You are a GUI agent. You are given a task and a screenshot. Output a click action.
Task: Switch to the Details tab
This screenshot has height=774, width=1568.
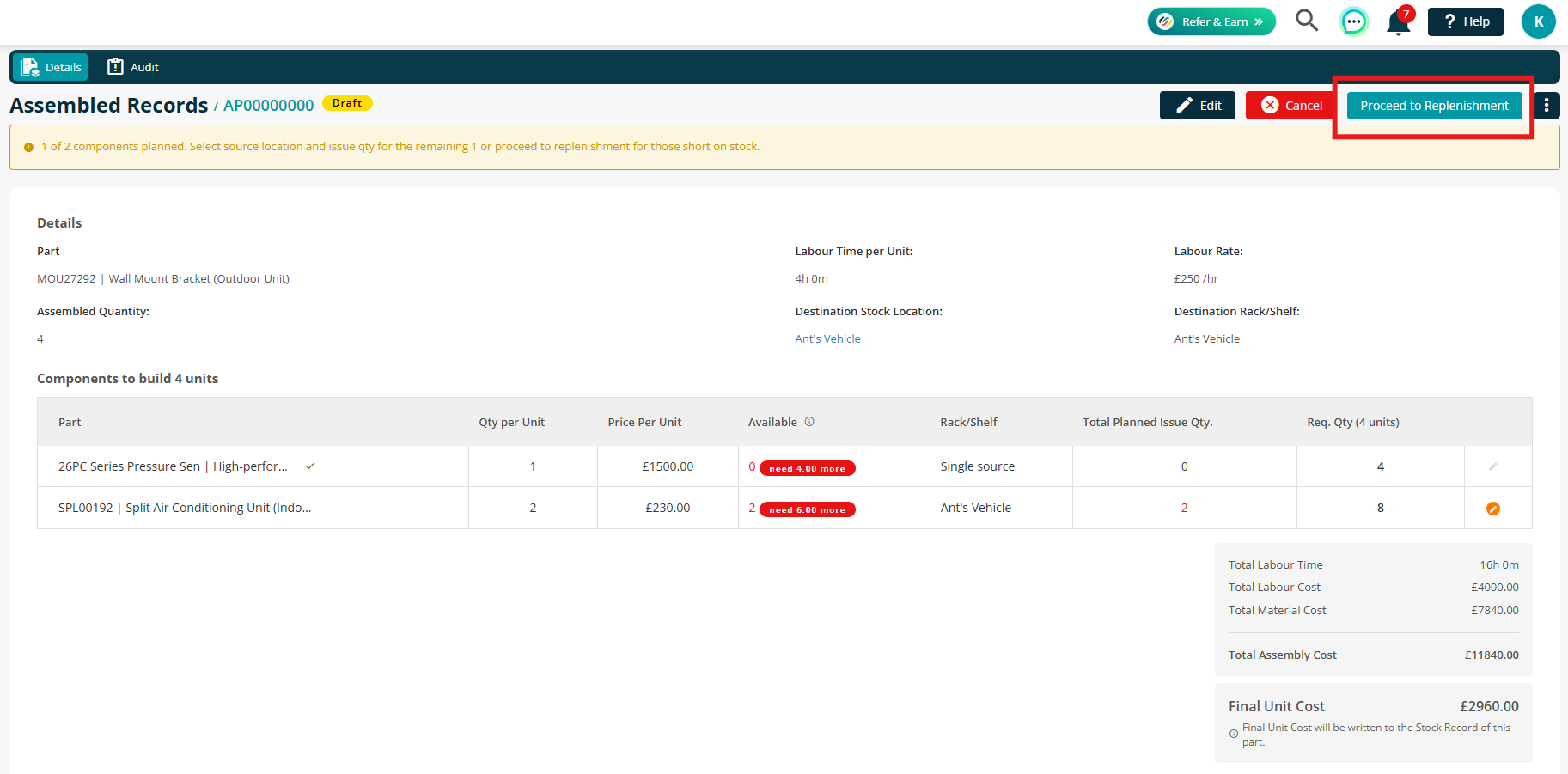click(x=50, y=67)
